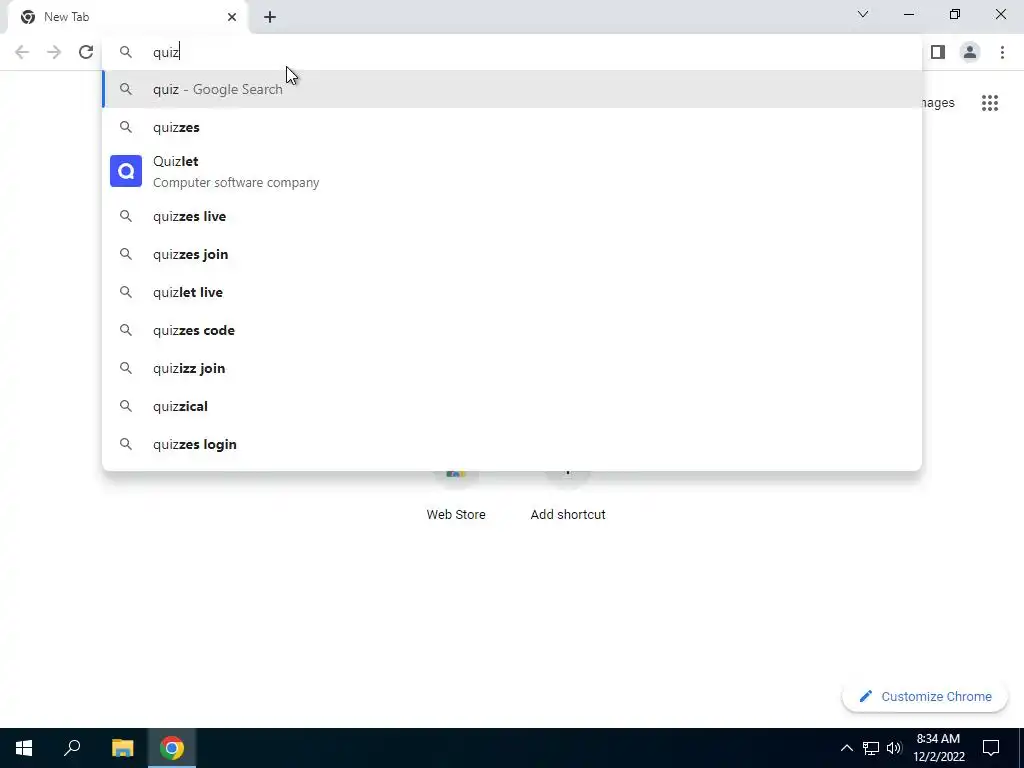Open the profile avatar menu
The height and width of the screenshot is (768, 1024).
coord(970,52)
